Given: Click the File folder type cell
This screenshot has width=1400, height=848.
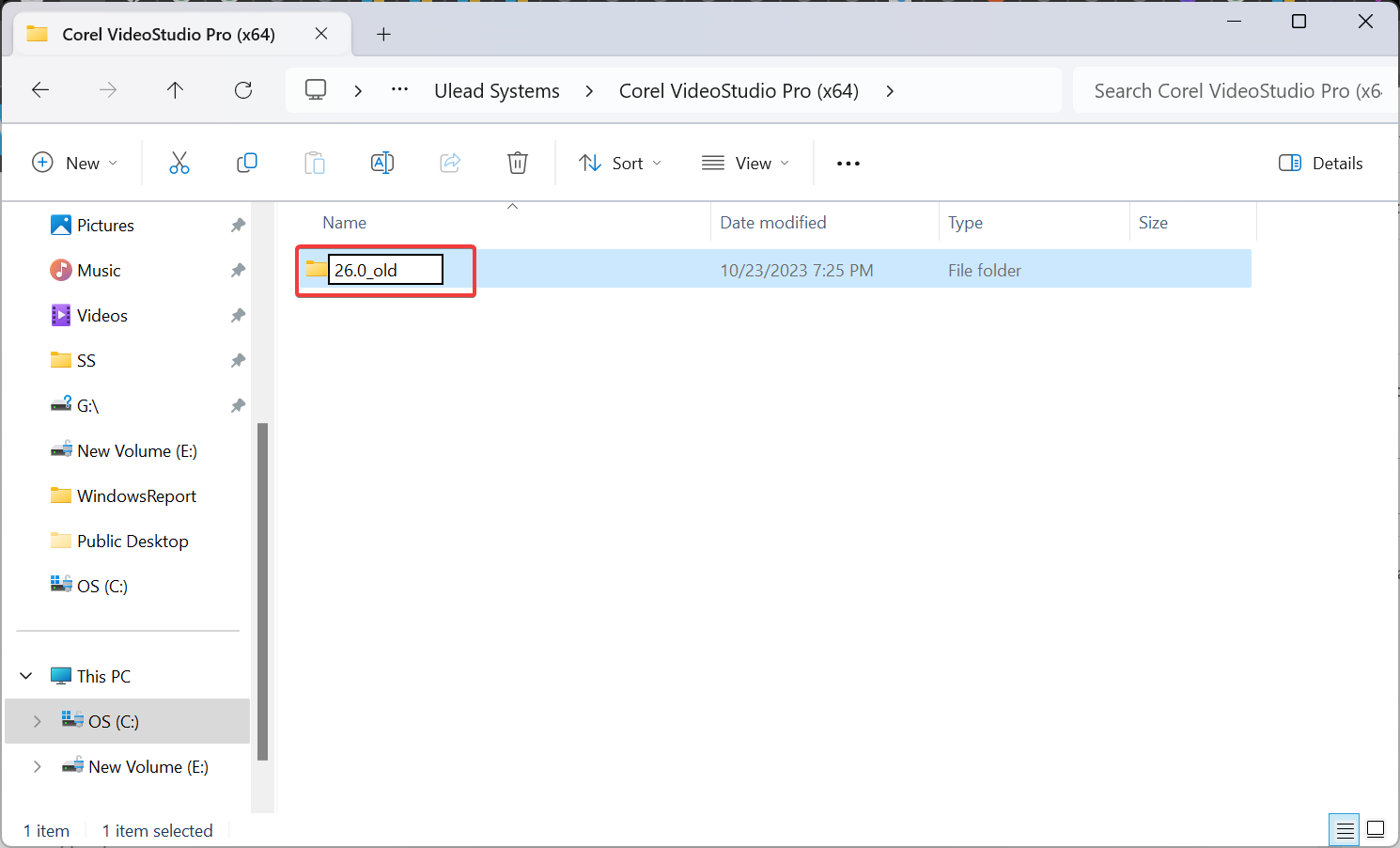Looking at the screenshot, I should pyautogui.click(x=985, y=271).
